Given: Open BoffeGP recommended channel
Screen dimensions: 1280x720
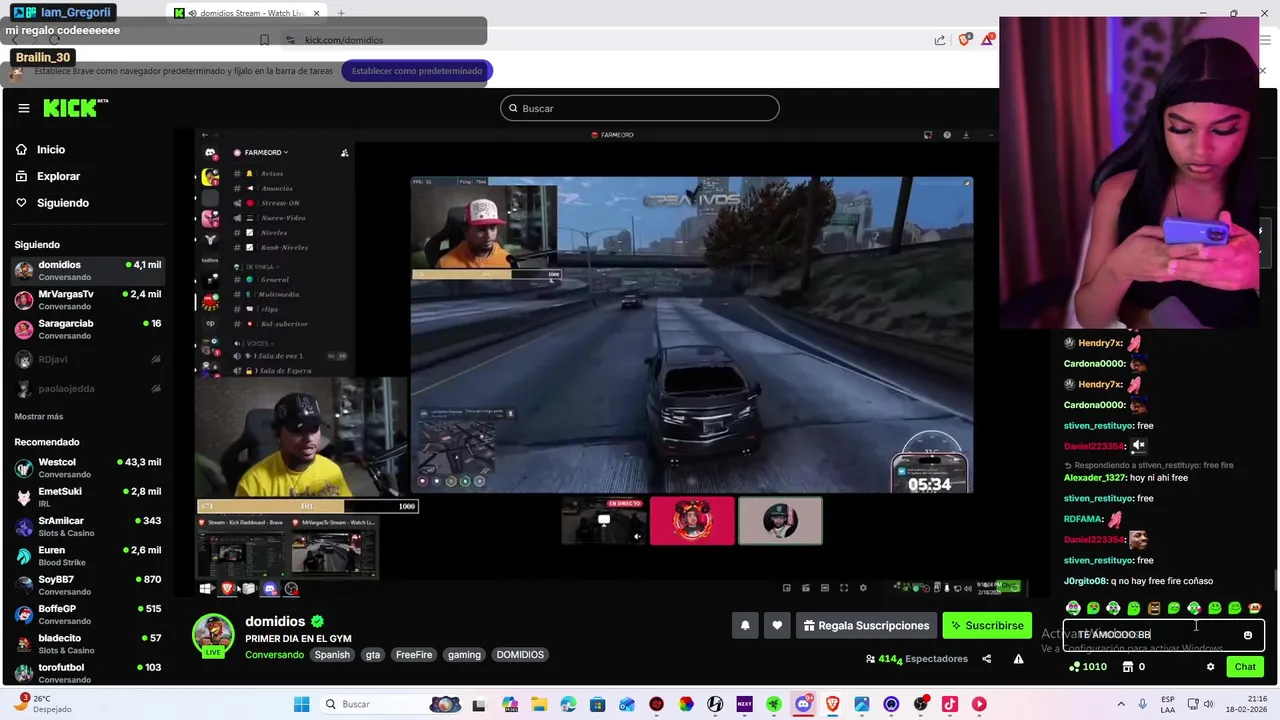Looking at the screenshot, I should click(x=87, y=614).
